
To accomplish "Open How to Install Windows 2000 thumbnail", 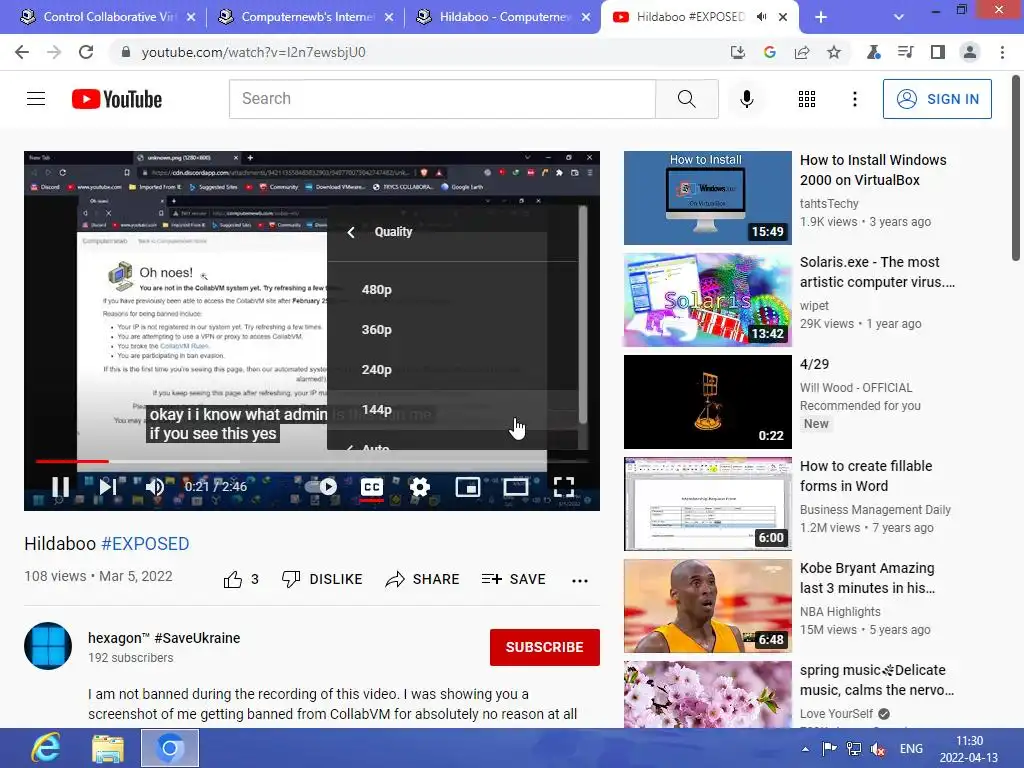I will point(707,198).
